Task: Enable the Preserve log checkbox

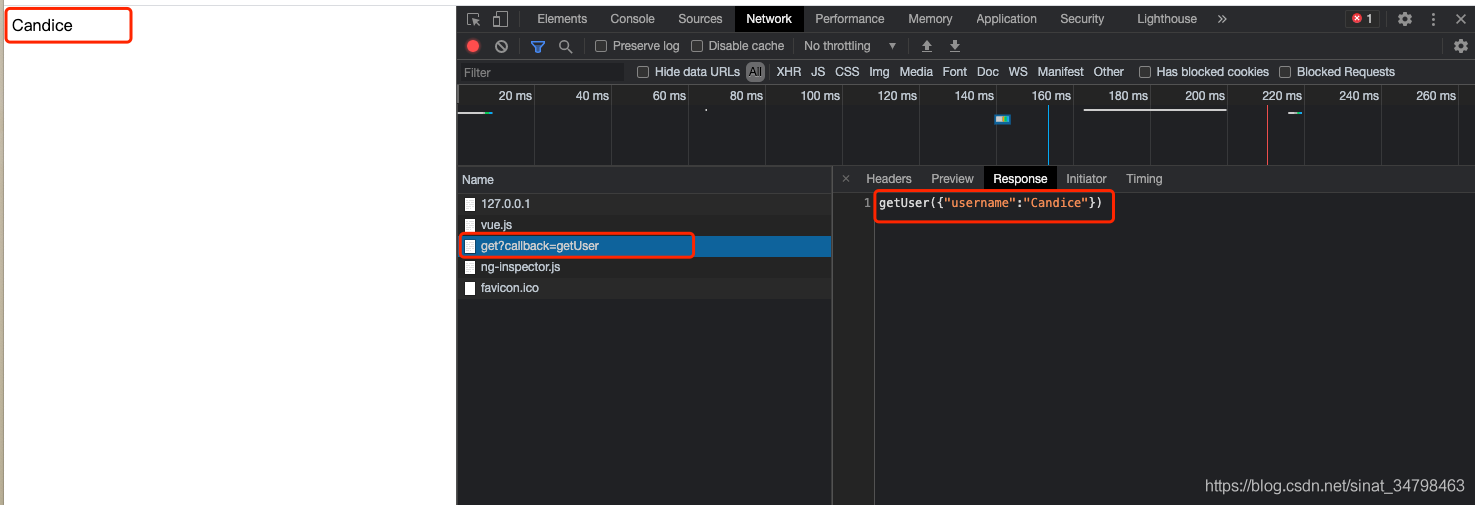Action: [x=601, y=46]
